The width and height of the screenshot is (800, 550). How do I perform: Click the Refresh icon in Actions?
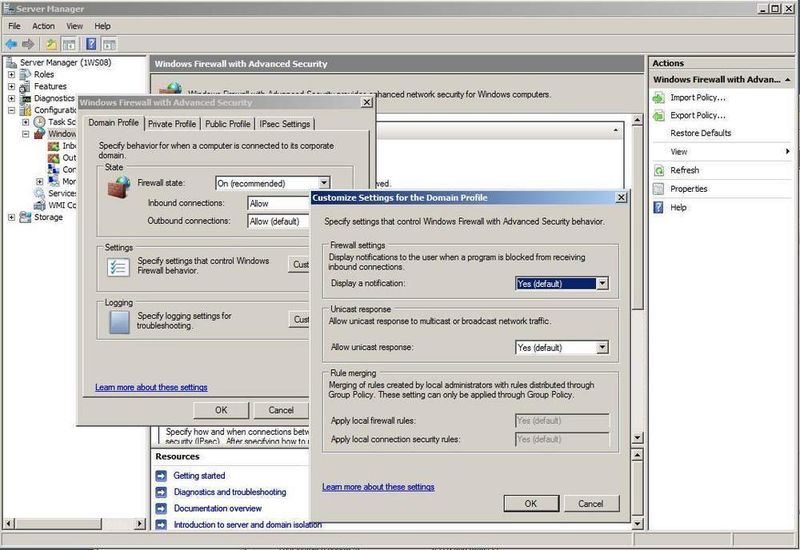tap(659, 170)
